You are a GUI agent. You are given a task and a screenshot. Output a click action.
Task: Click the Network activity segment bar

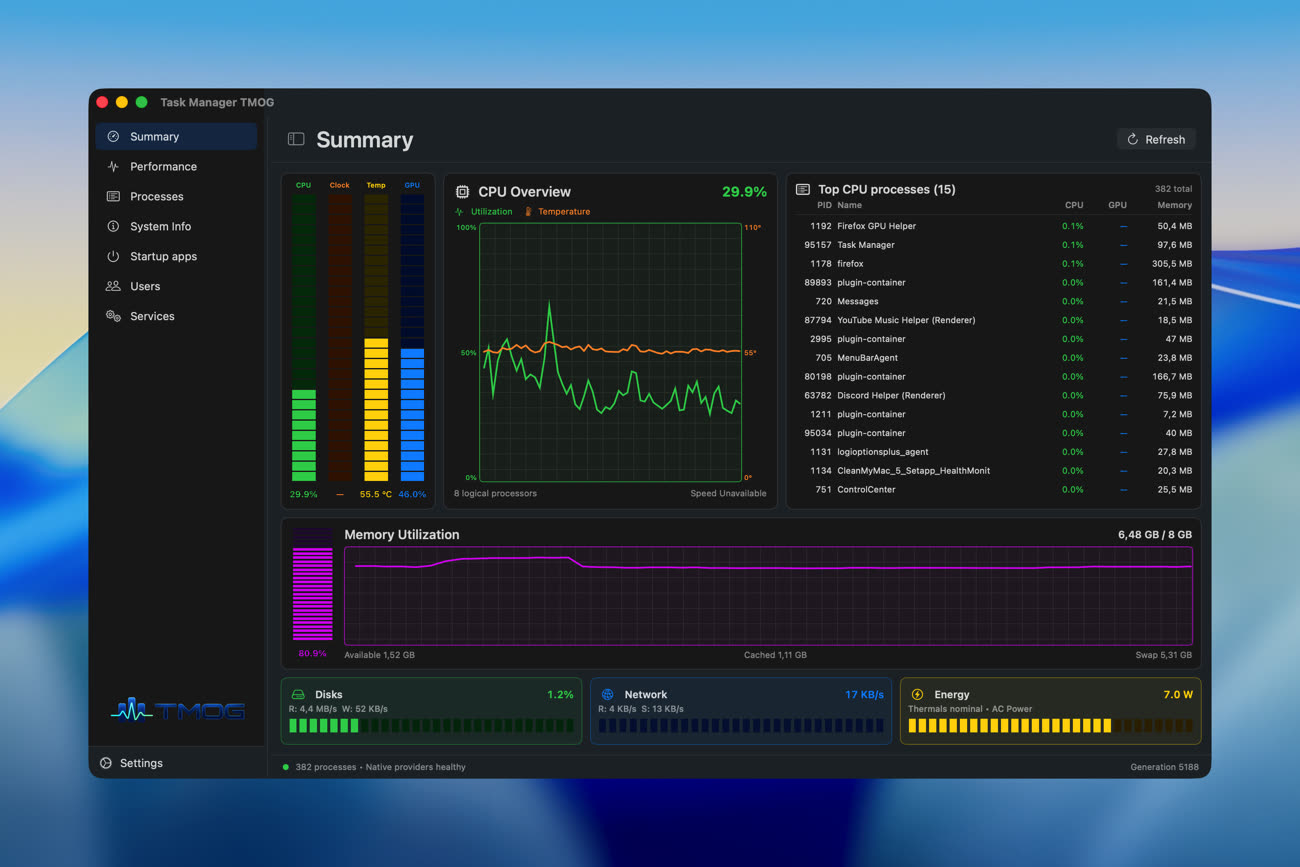[x=740, y=725]
